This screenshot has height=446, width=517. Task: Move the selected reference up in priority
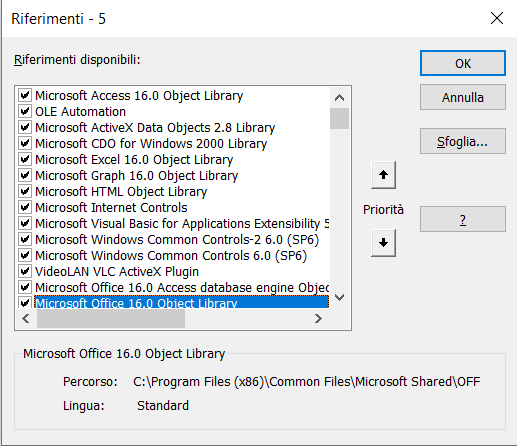[383, 175]
